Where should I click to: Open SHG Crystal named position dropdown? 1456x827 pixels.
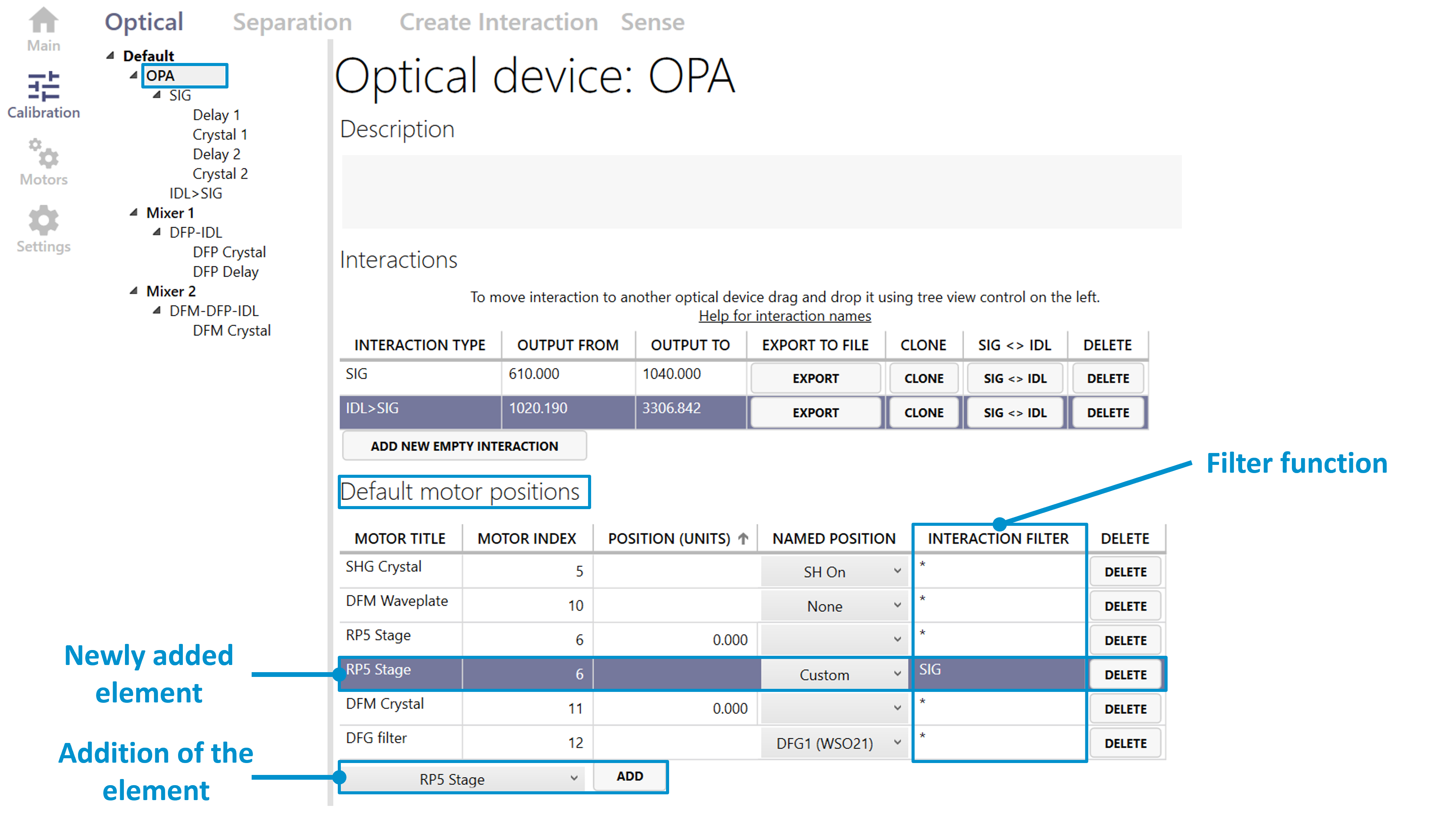coord(834,572)
